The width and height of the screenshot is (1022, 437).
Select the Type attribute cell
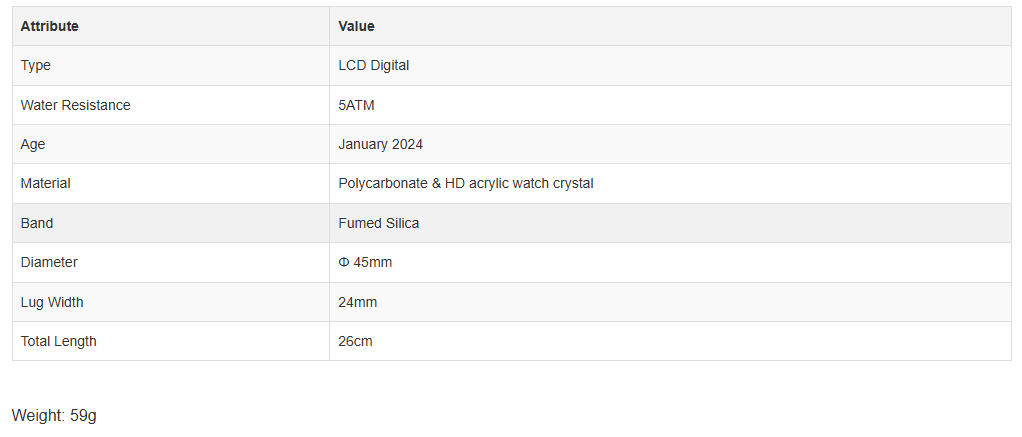pyautogui.click(x=171, y=65)
